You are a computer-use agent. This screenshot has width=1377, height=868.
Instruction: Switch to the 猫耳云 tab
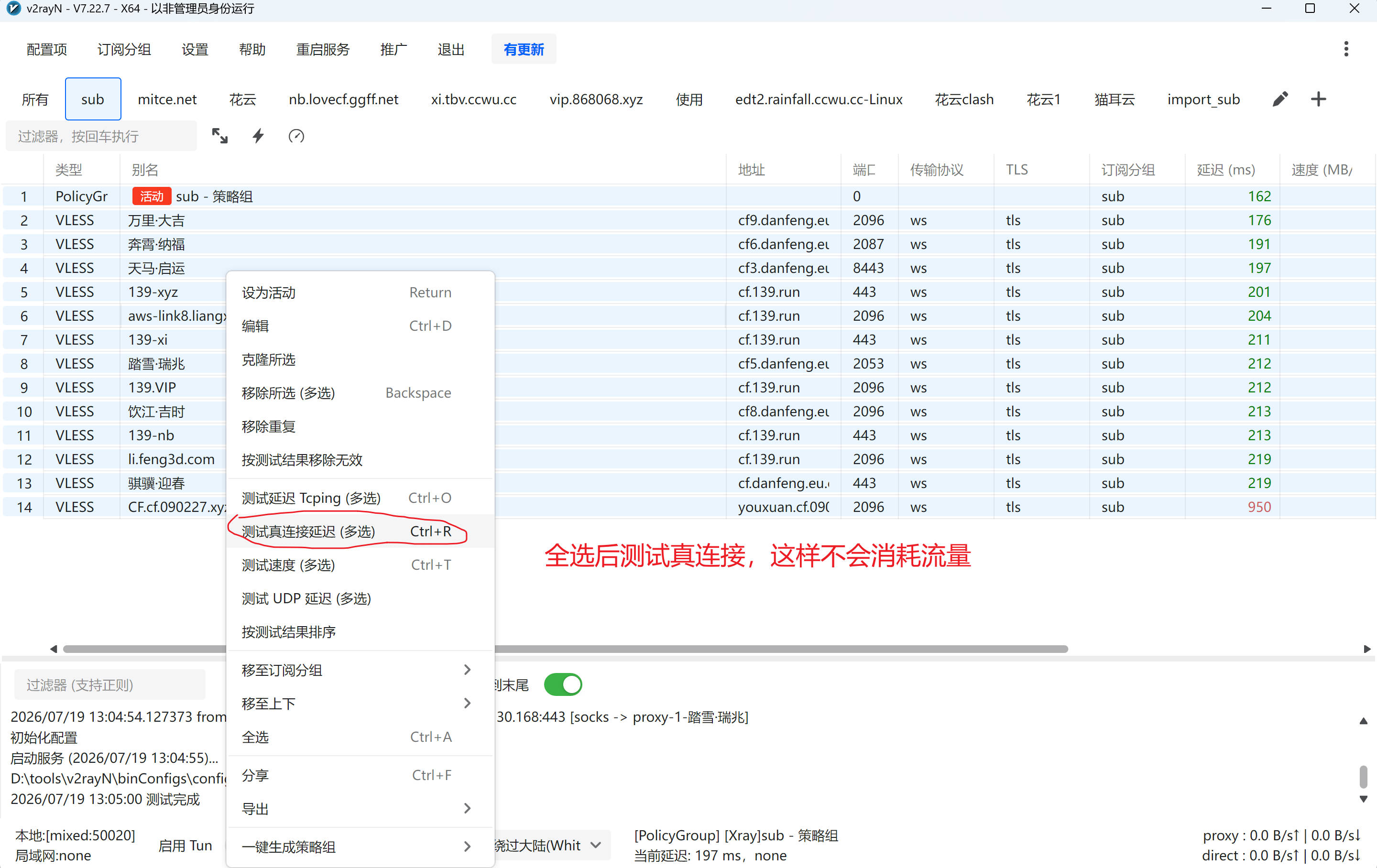click(x=1115, y=99)
